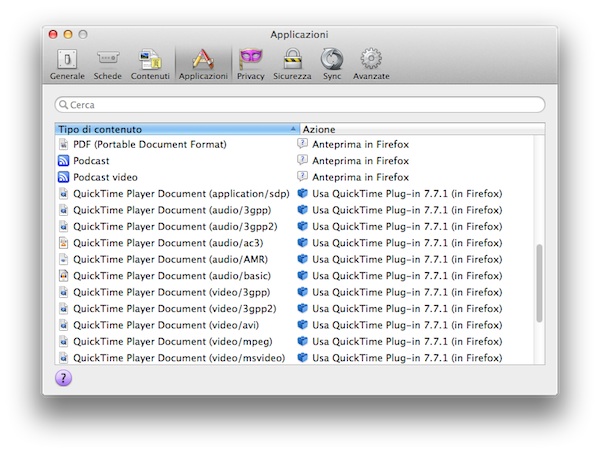This screenshot has width=600, height=454.
Task: Open the Schede preferences pane
Action: (108, 64)
